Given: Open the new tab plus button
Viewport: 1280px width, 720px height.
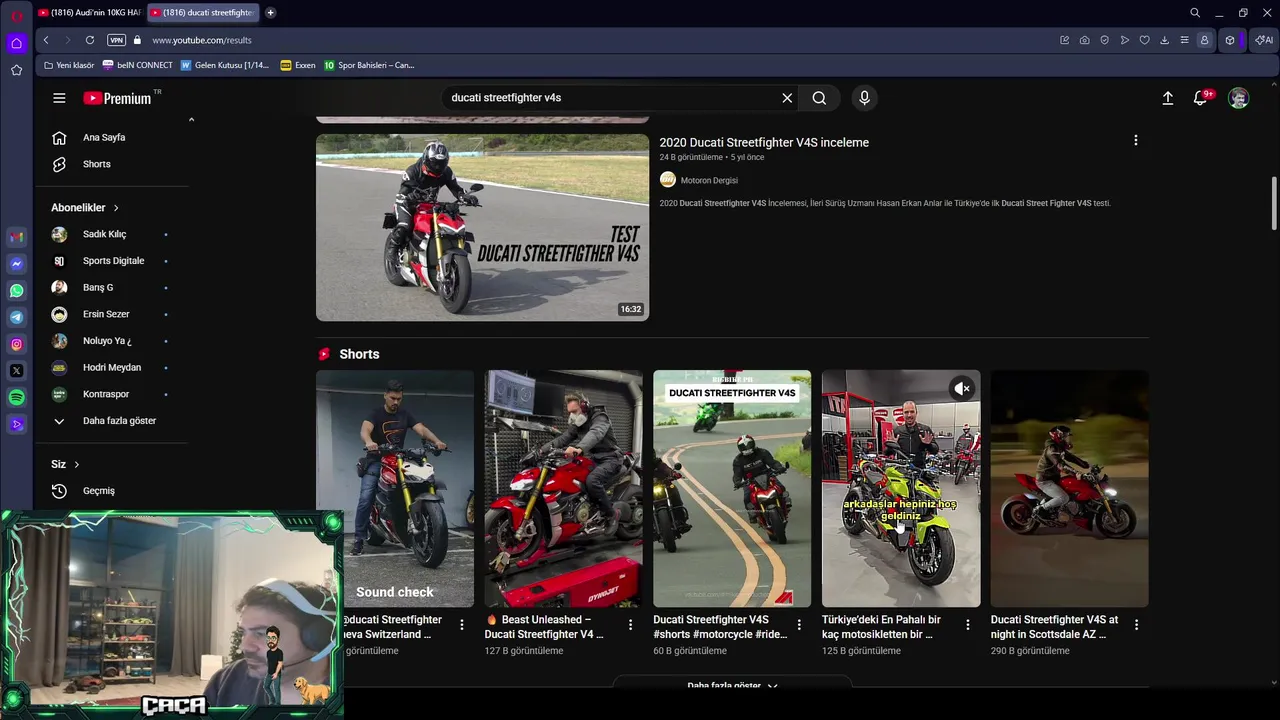Looking at the screenshot, I should 270,13.
